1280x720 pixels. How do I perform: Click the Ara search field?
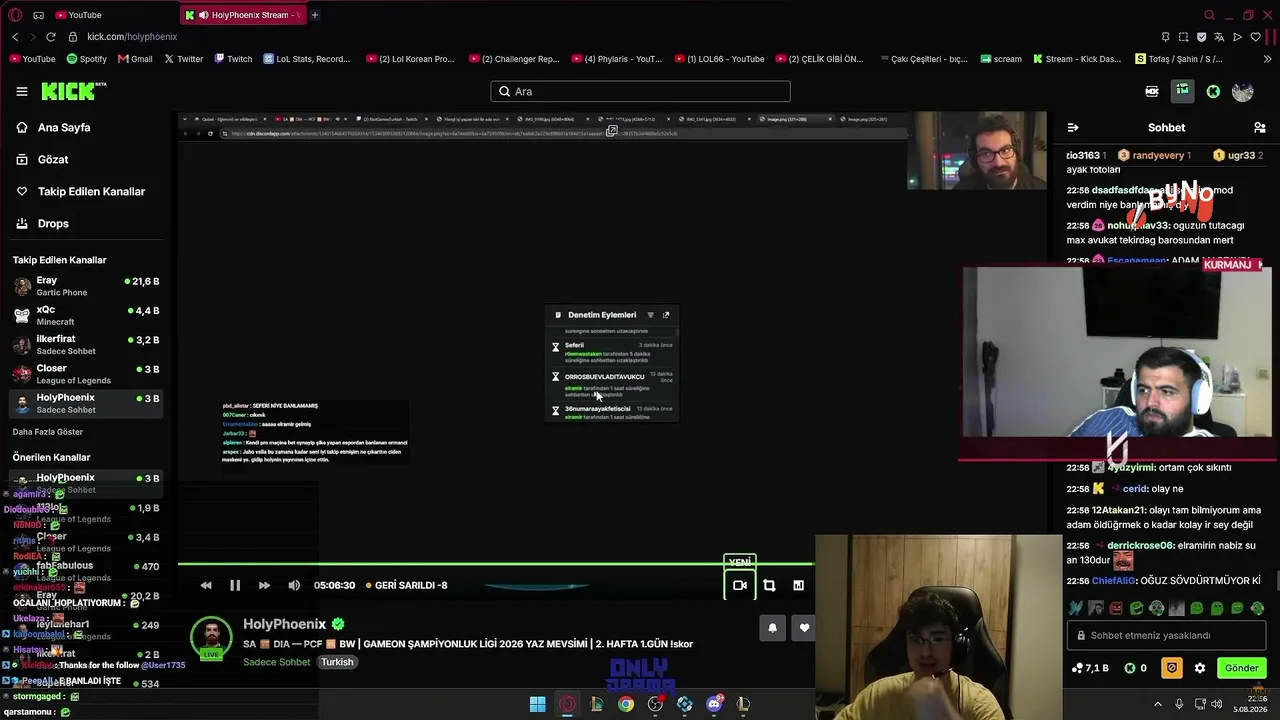pos(640,91)
